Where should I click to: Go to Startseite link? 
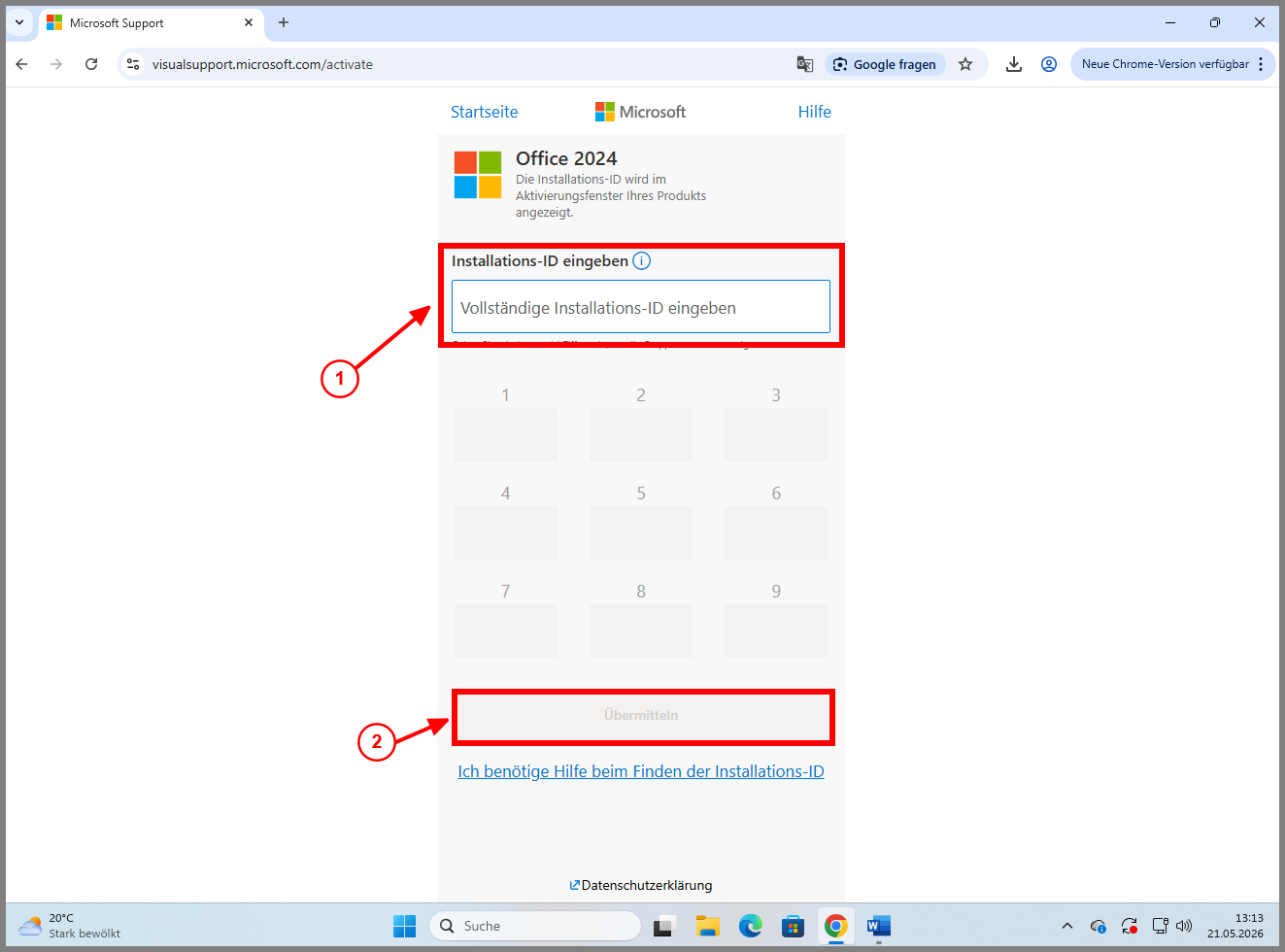point(485,112)
